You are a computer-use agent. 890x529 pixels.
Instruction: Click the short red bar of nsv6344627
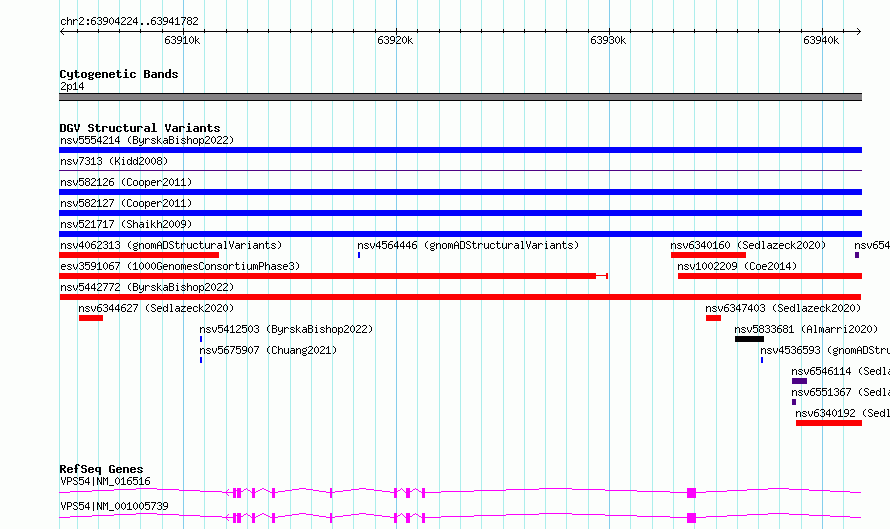[x=91, y=318]
